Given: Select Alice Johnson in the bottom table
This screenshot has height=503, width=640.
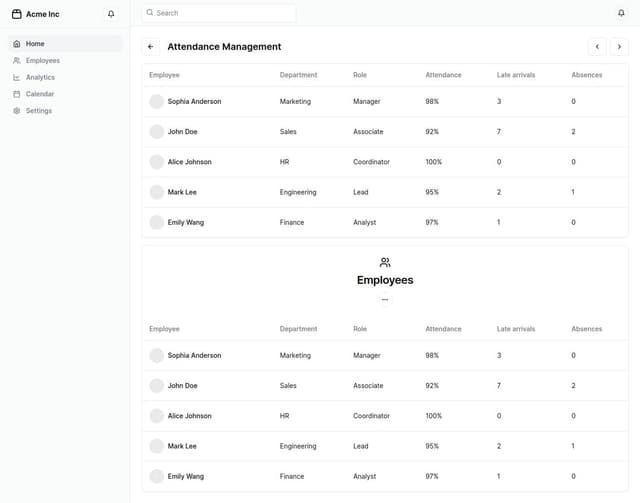Looking at the screenshot, I should point(189,416).
